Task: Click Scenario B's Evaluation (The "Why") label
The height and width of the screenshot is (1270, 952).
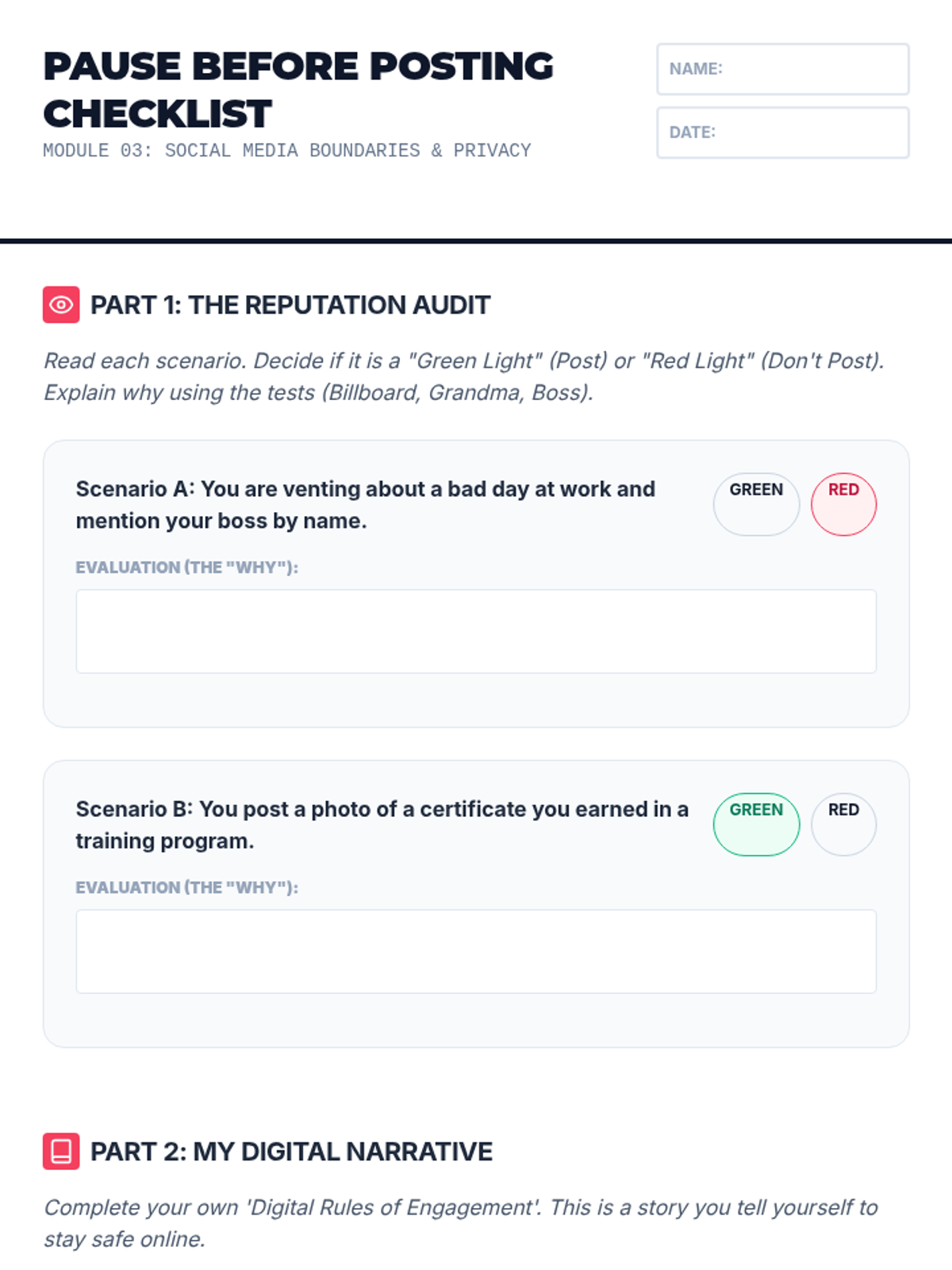Action: coord(186,887)
